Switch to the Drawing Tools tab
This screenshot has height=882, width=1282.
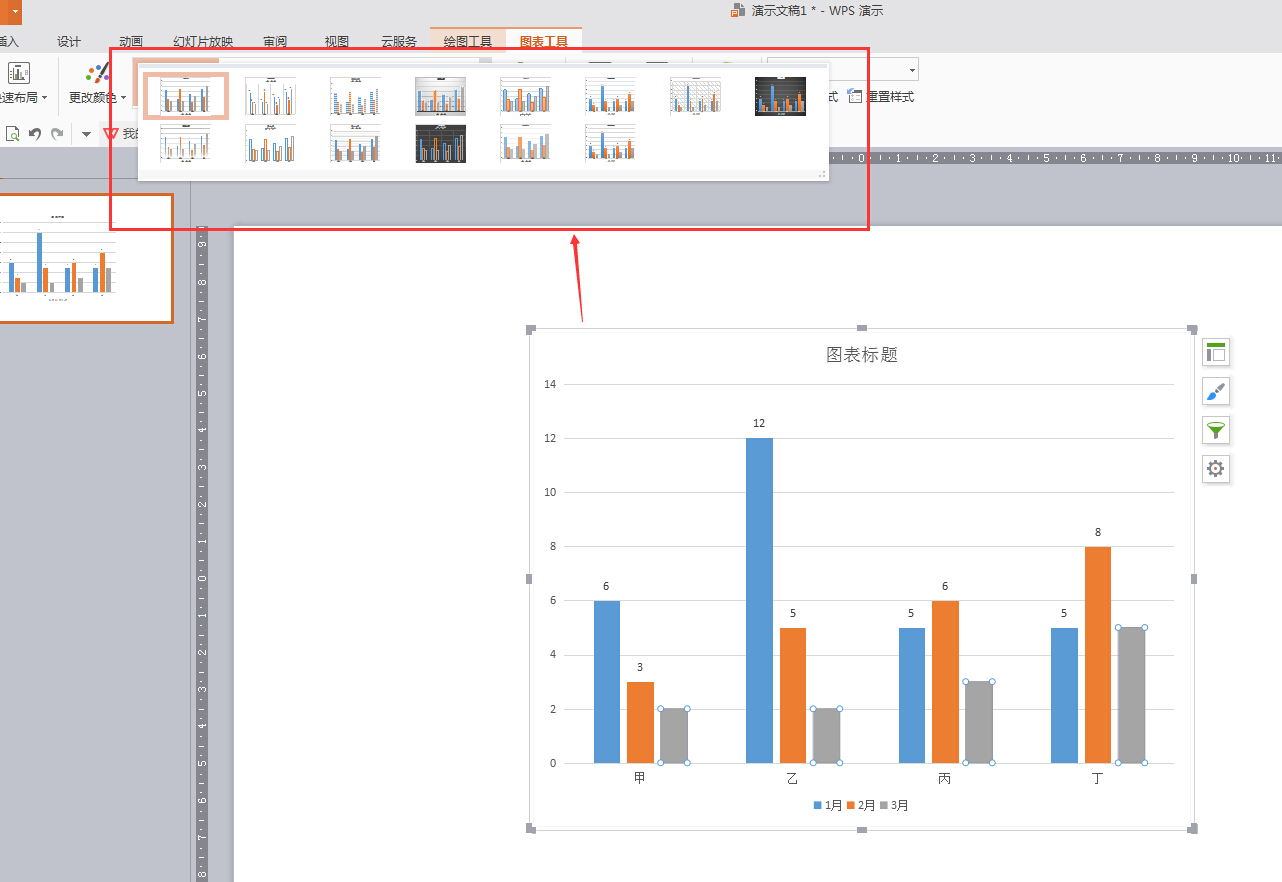point(468,42)
